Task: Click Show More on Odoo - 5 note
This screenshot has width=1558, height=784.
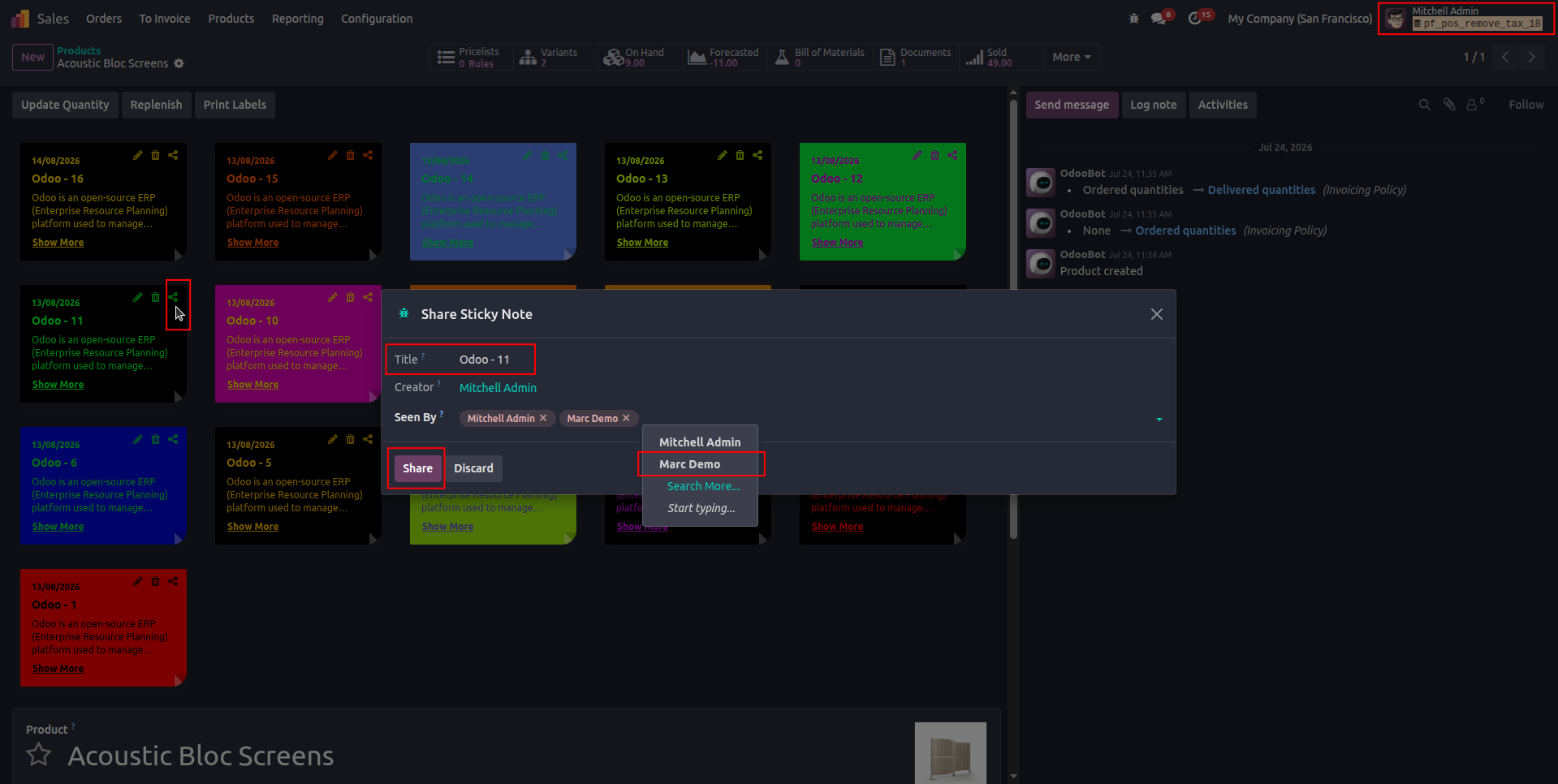Action: (252, 527)
